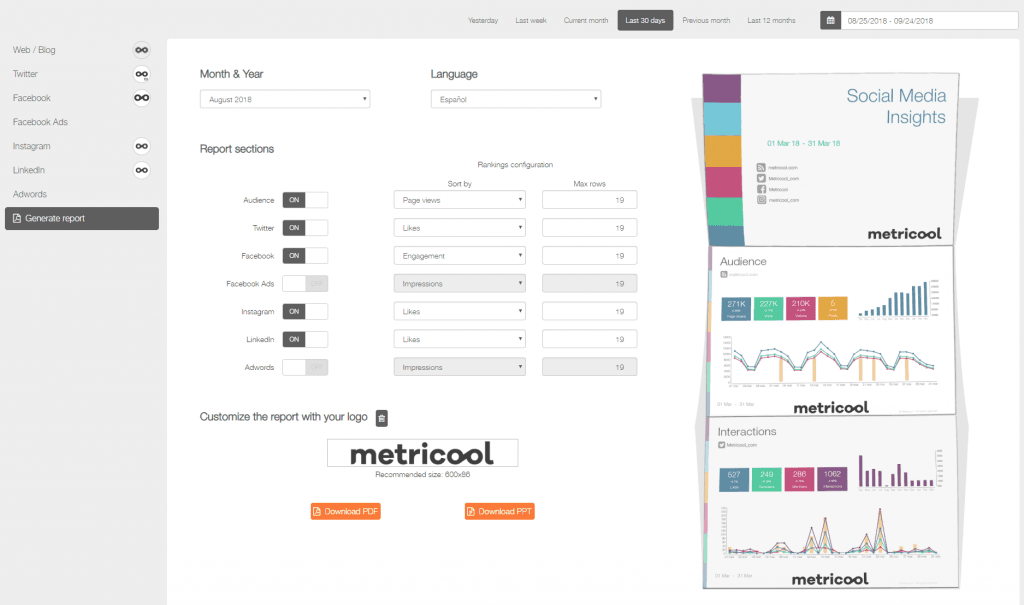Click the infinity icon beside LinkedIn

coord(142,171)
